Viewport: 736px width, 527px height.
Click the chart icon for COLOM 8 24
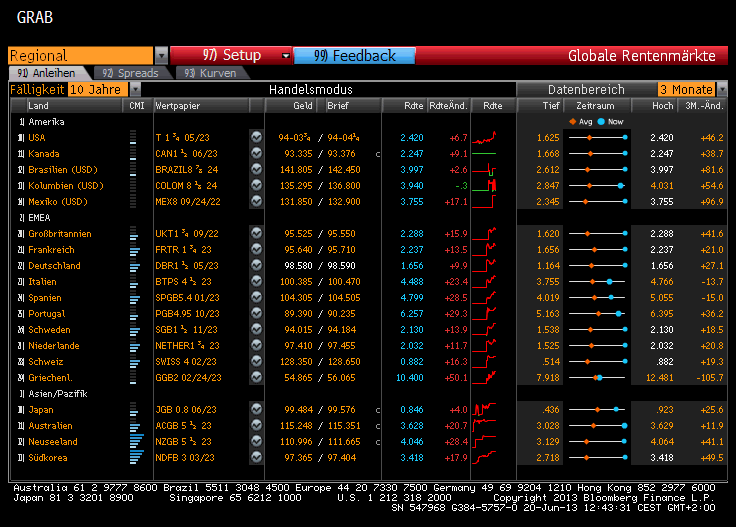[x=256, y=185]
